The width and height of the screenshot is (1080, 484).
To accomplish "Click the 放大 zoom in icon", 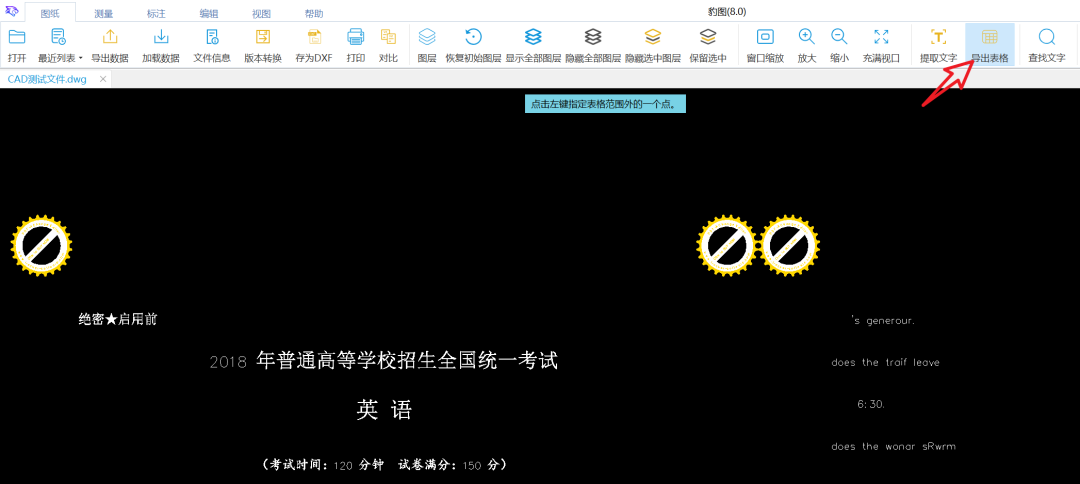I will (x=807, y=37).
